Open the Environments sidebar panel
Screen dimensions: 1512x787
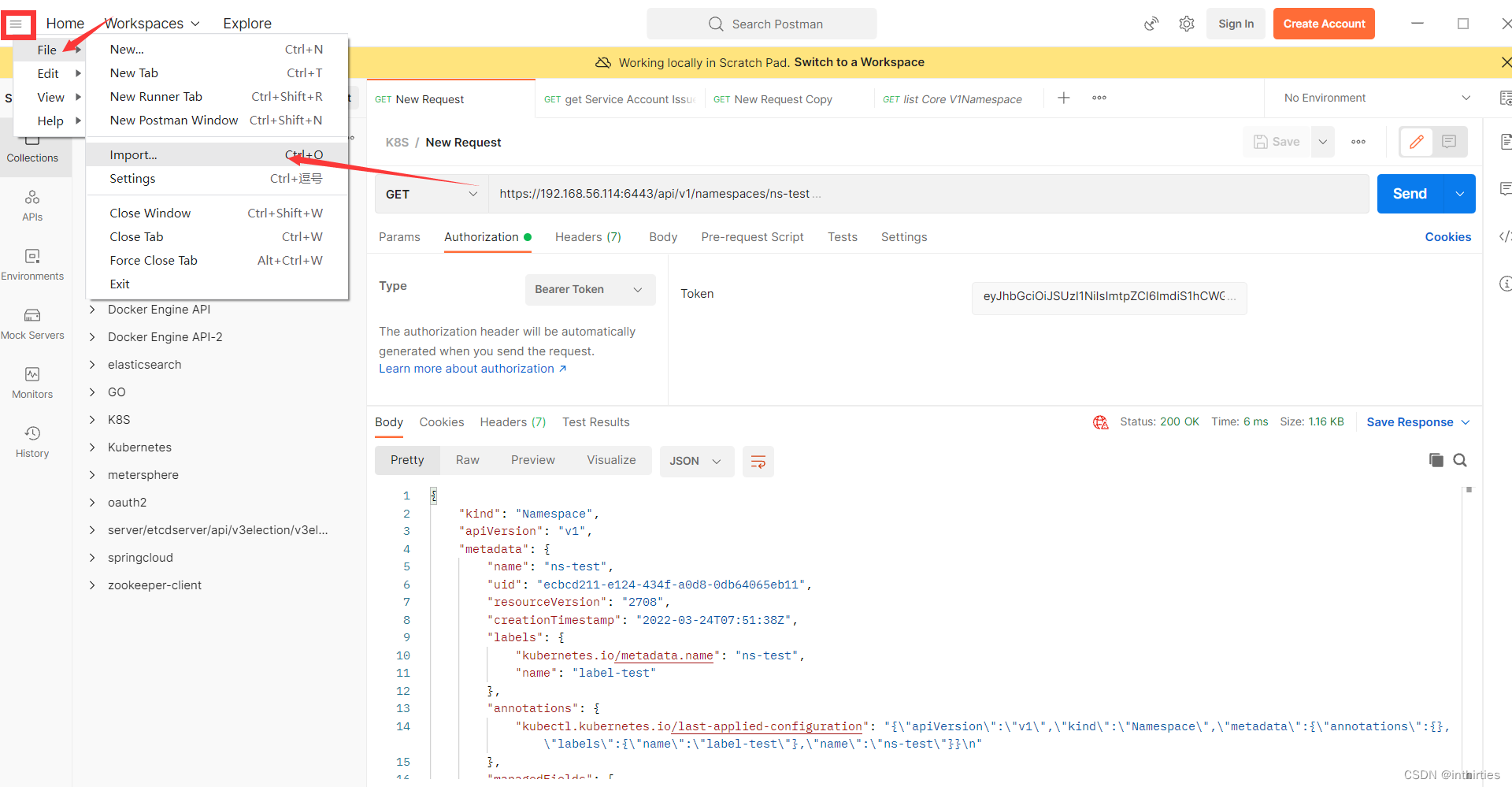point(32,264)
